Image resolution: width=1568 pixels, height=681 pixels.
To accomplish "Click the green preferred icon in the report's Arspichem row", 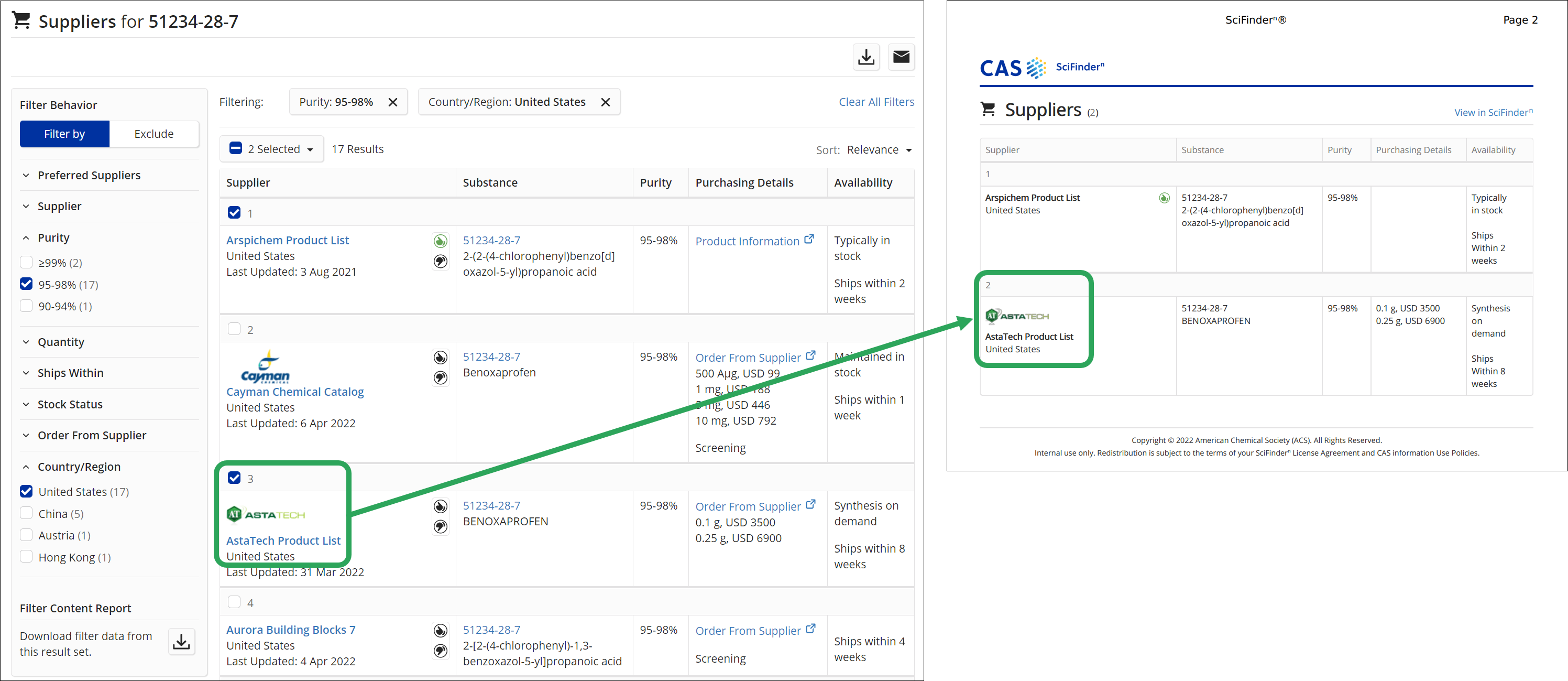I will tap(1164, 198).
